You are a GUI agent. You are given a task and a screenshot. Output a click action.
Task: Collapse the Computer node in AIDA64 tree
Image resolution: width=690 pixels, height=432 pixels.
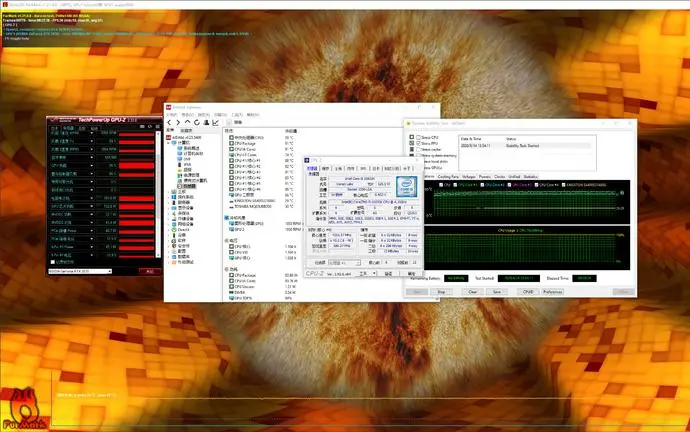(169, 143)
